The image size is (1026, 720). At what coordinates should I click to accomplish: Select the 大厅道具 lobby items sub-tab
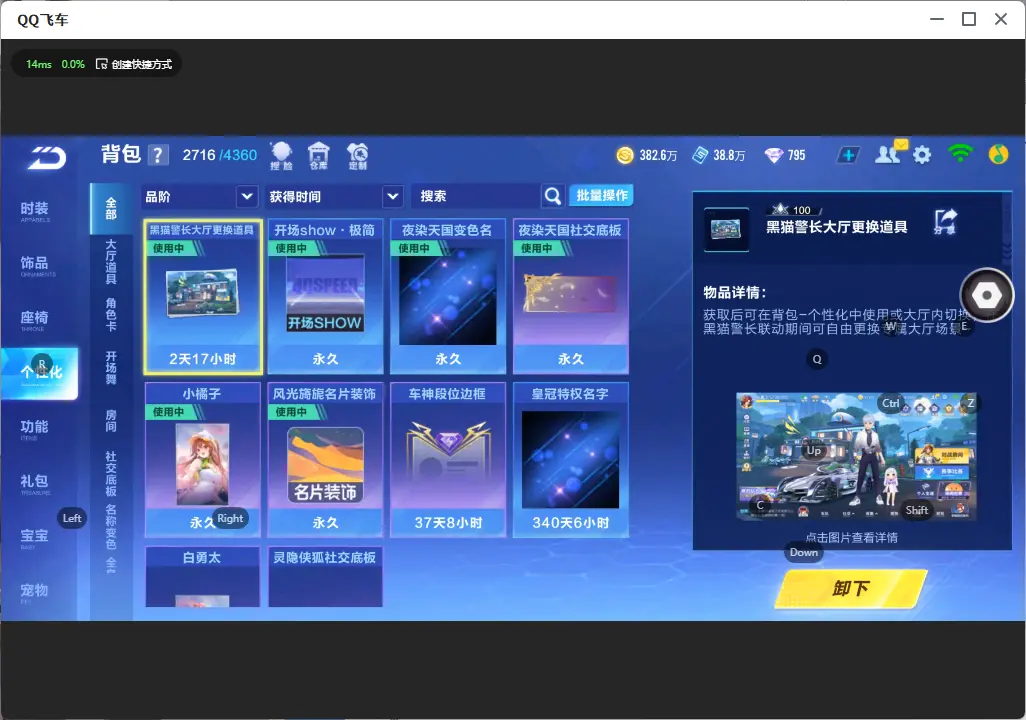(111, 262)
